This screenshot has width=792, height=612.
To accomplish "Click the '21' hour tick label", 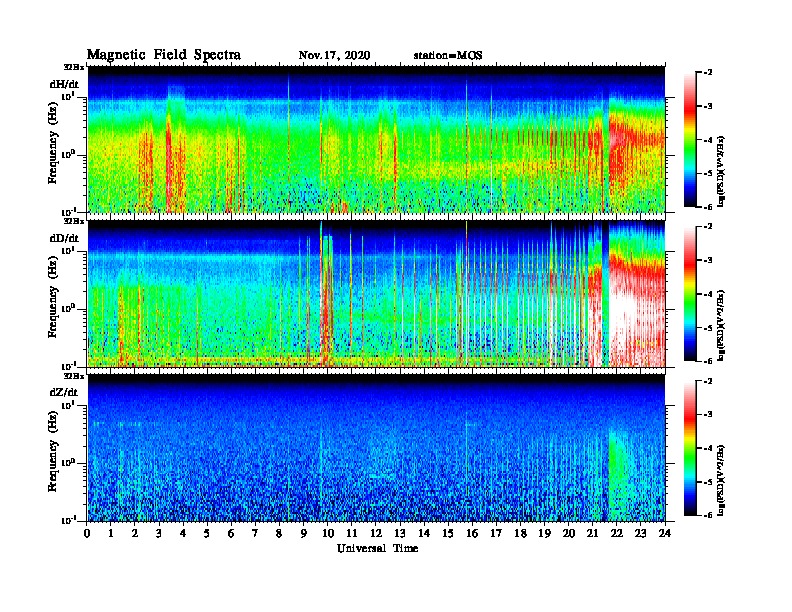I will tap(592, 534).
